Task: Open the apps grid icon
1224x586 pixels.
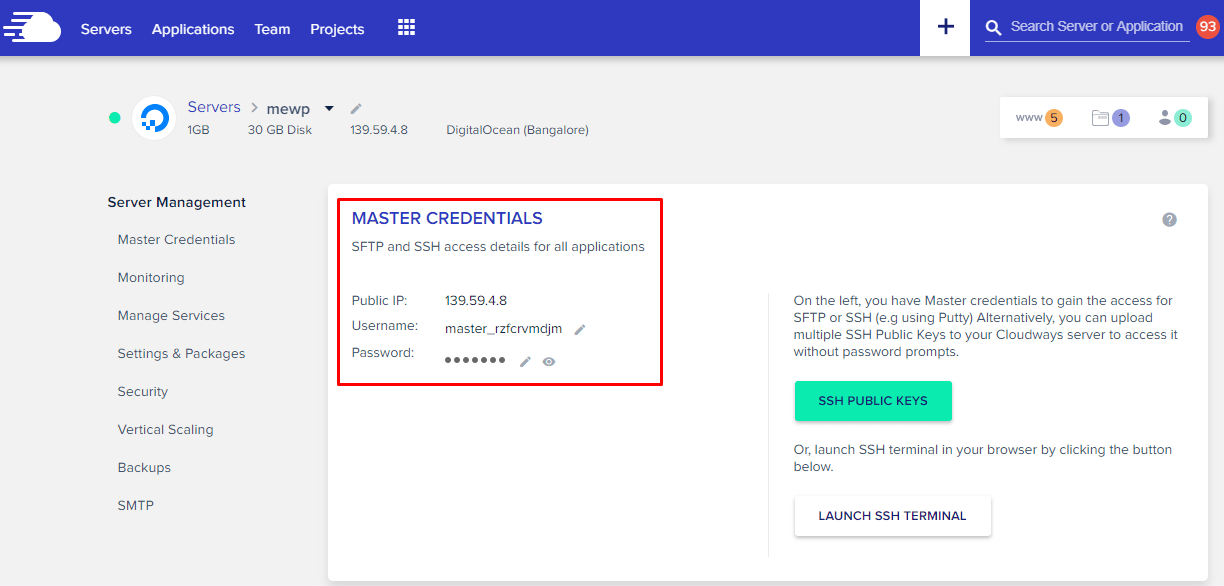Action: point(406,28)
